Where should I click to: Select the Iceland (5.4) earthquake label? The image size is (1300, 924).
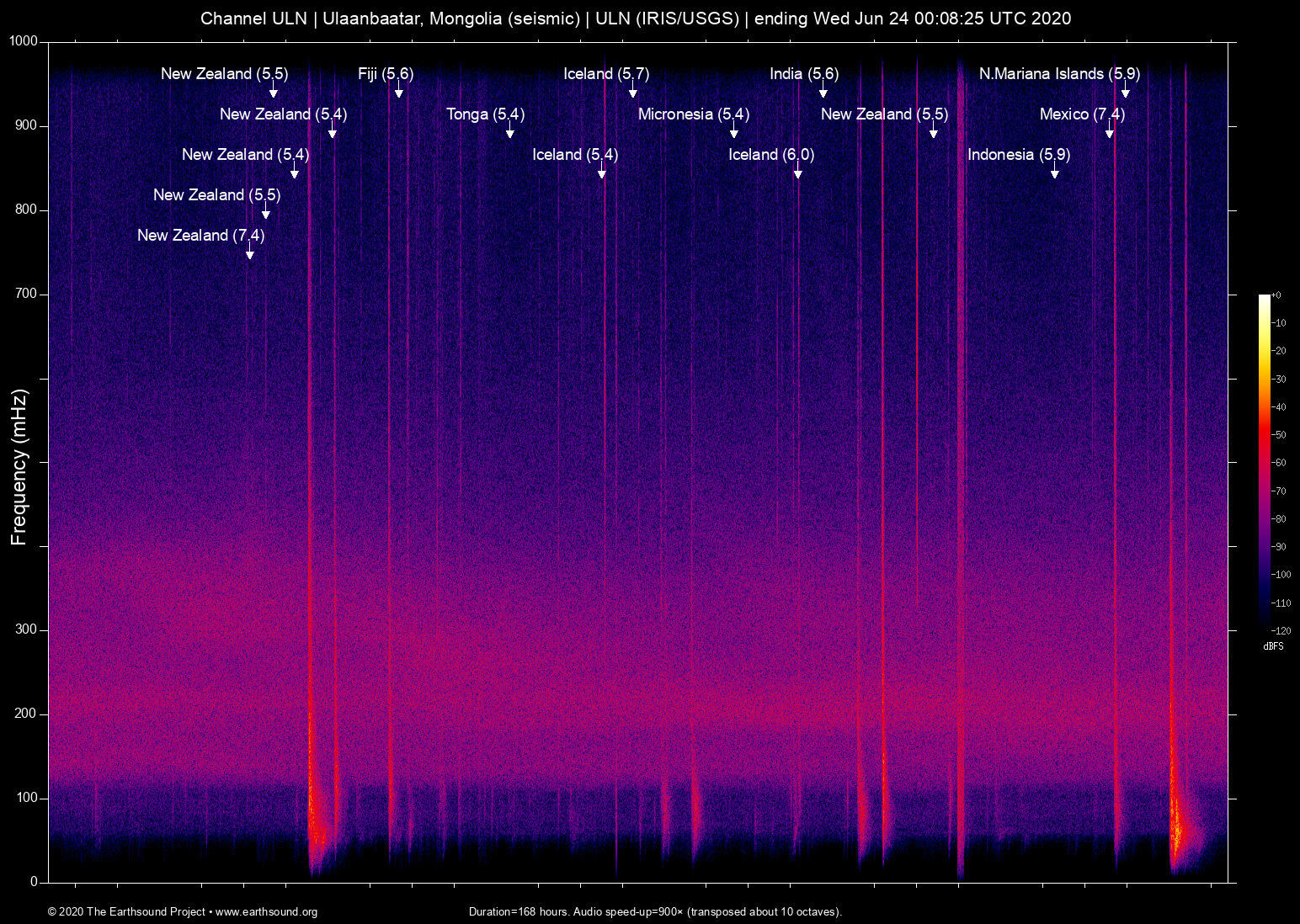pyautogui.click(x=574, y=155)
